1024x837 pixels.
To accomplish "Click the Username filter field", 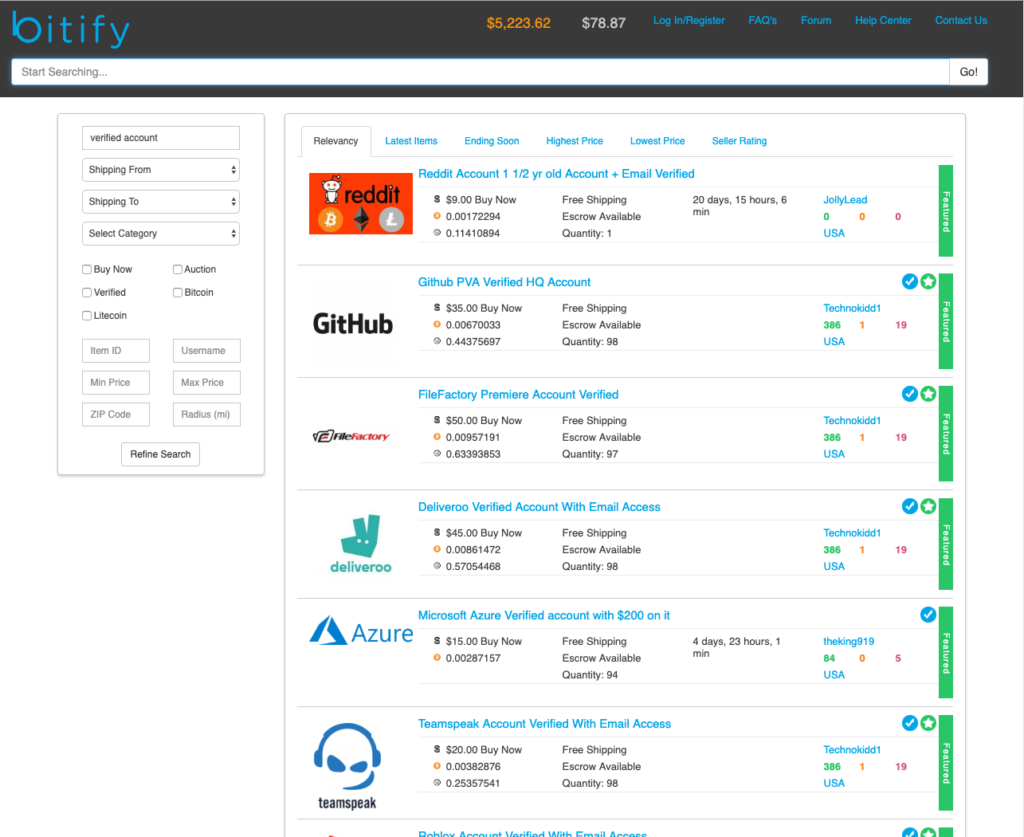I will coord(206,351).
